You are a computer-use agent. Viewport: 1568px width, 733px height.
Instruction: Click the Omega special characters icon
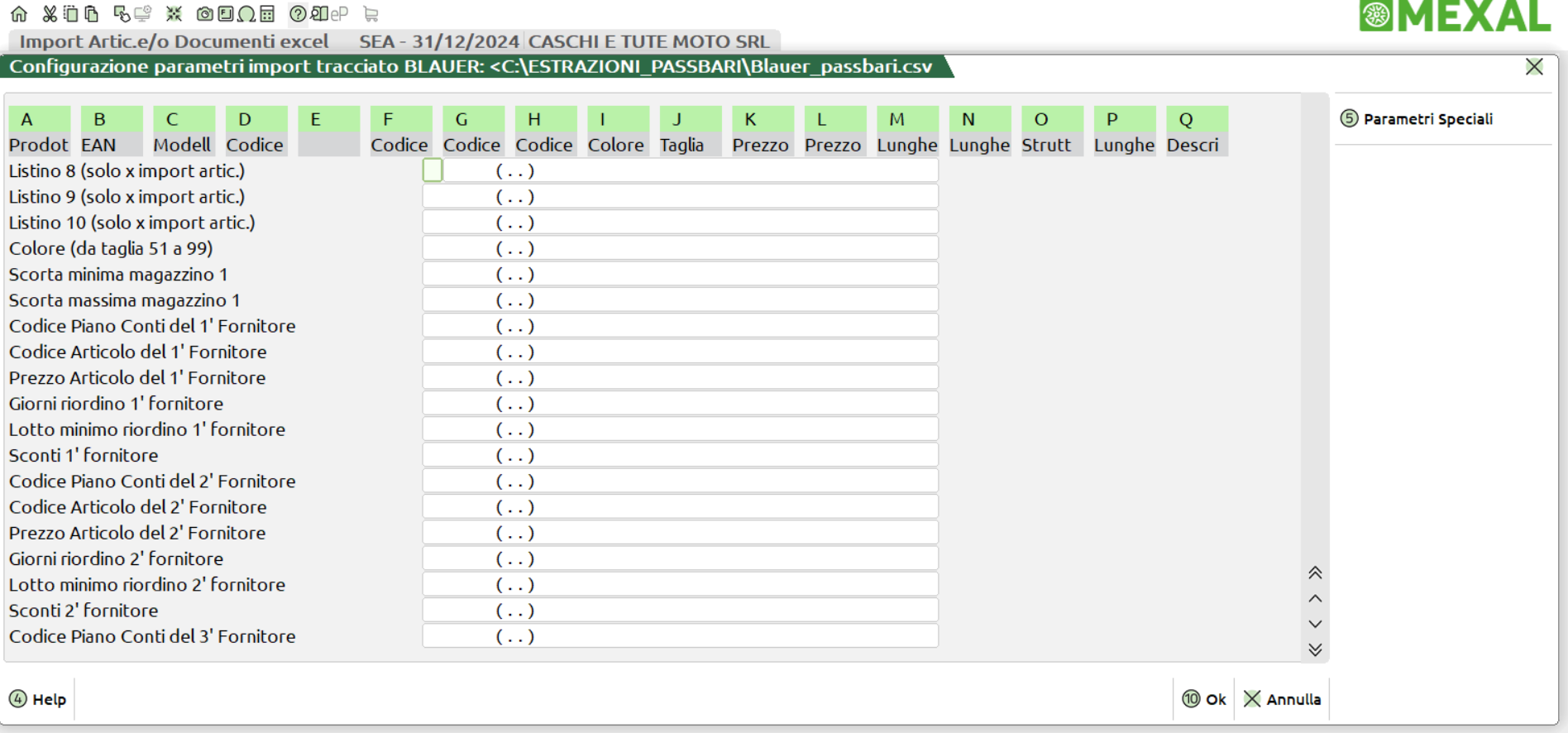(246, 14)
